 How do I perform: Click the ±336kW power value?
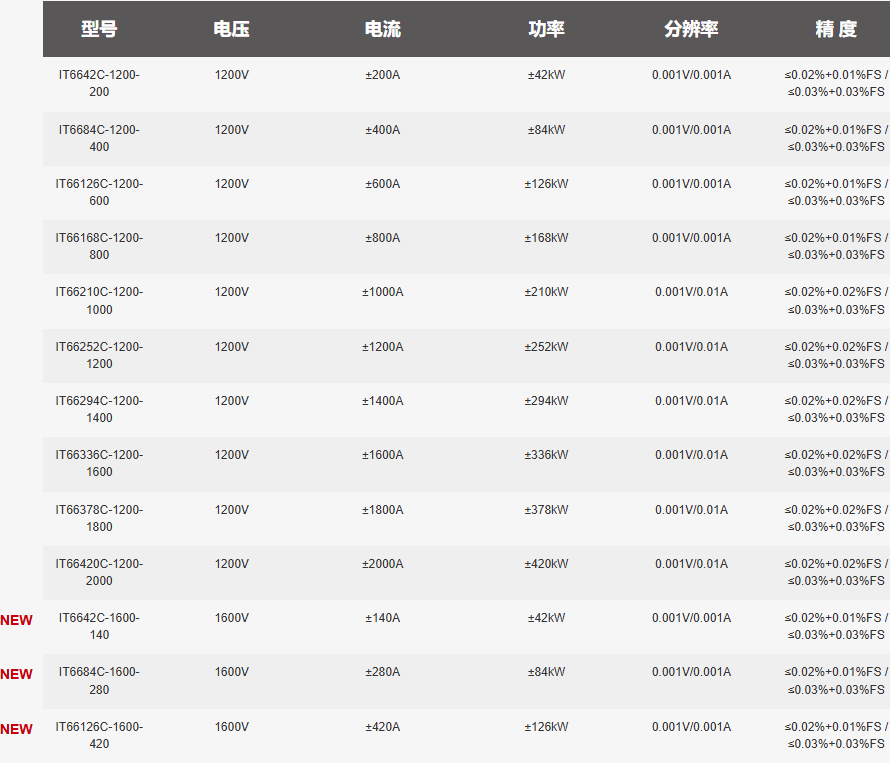coord(546,455)
